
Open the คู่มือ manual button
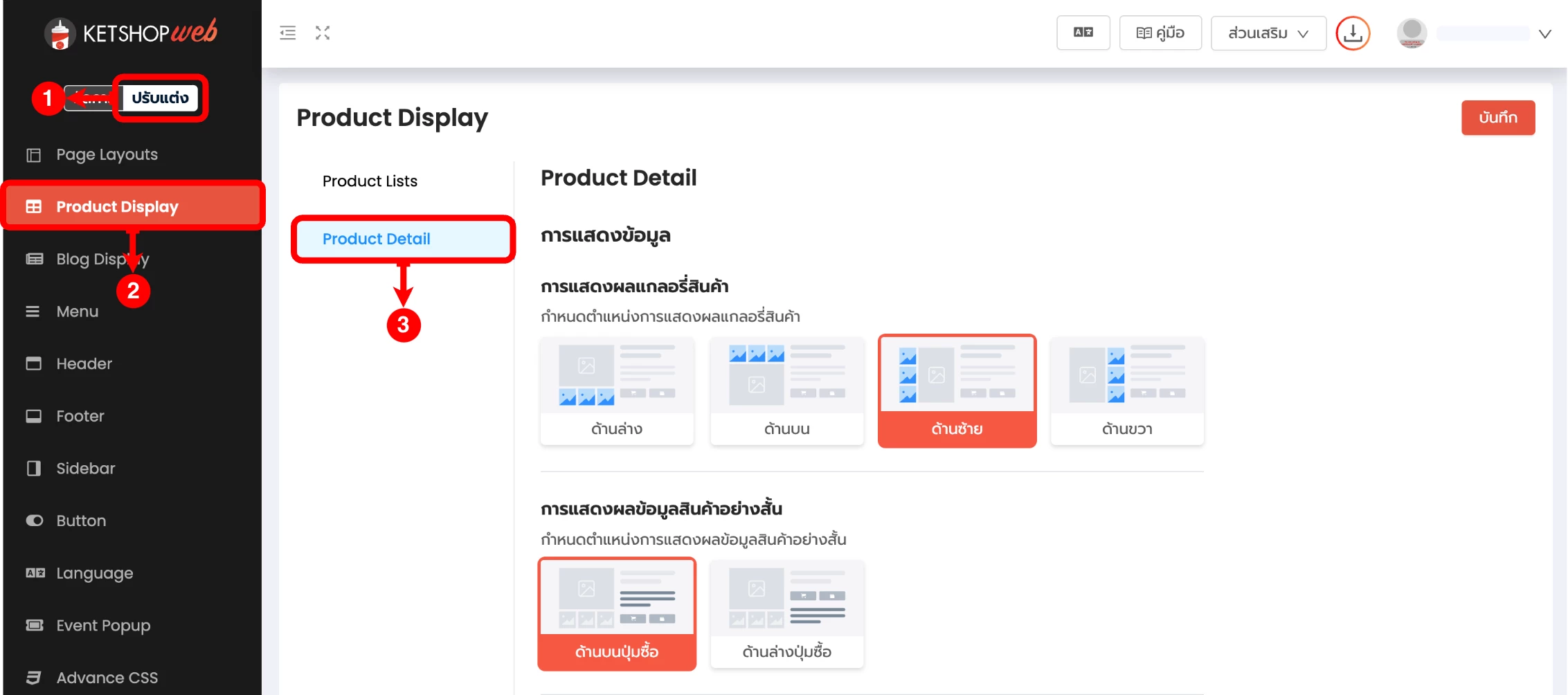tap(1160, 33)
